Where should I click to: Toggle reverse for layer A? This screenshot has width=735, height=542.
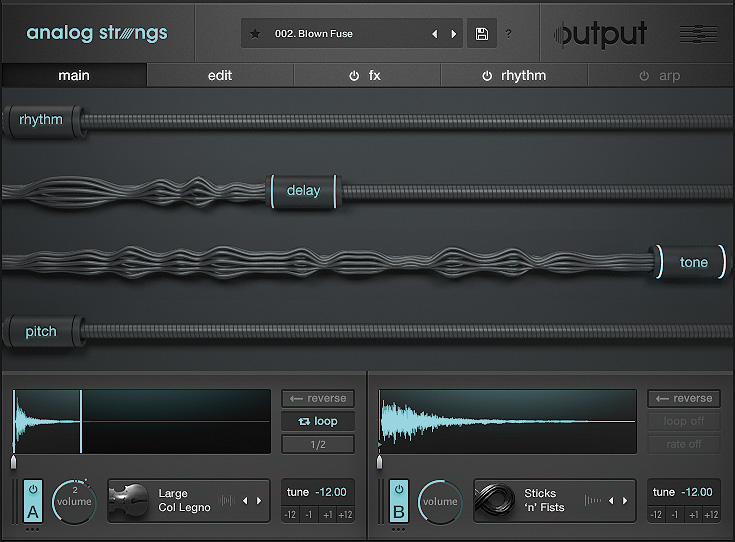click(x=318, y=399)
